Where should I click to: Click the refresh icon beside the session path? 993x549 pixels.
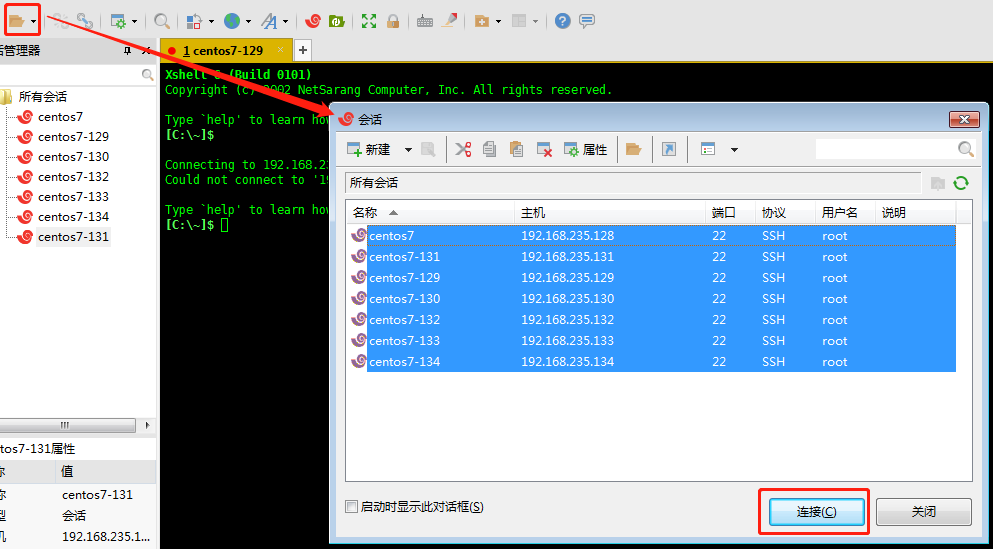(961, 183)
